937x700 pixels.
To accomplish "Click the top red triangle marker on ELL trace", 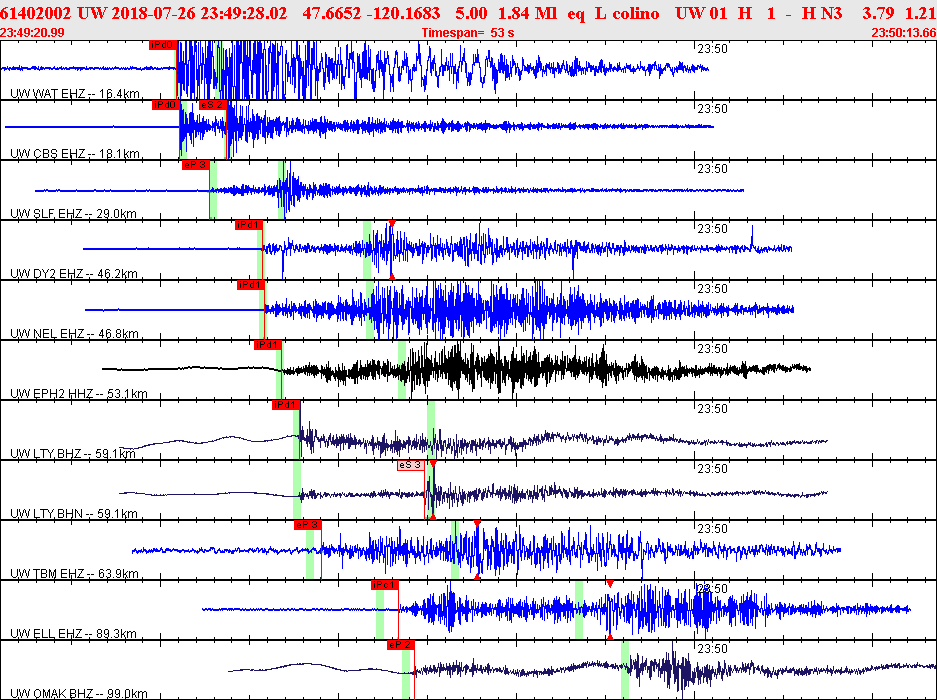I will [x=610, y=583].
